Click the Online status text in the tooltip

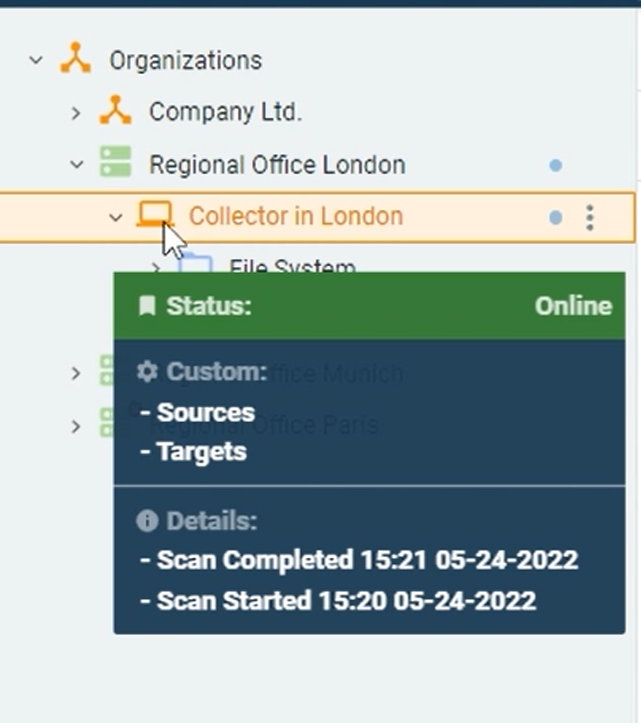pos(573,306)
